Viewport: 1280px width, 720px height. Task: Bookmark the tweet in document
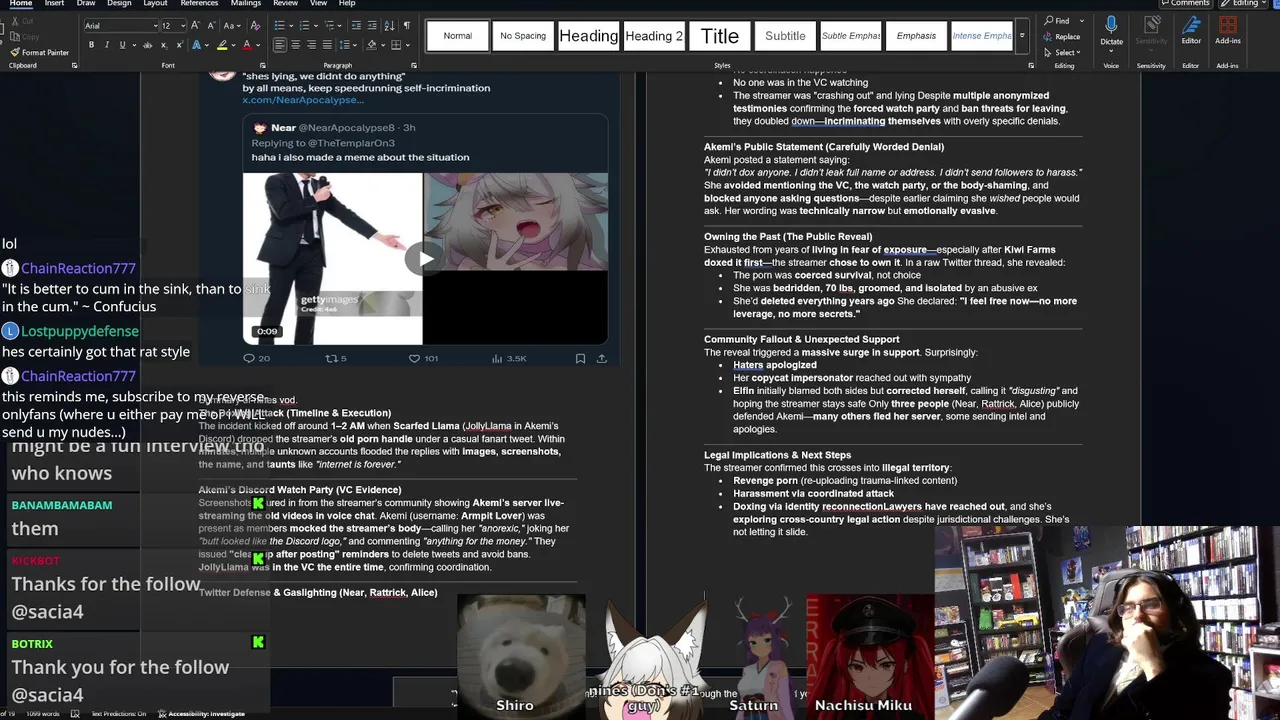click(580, 358)
